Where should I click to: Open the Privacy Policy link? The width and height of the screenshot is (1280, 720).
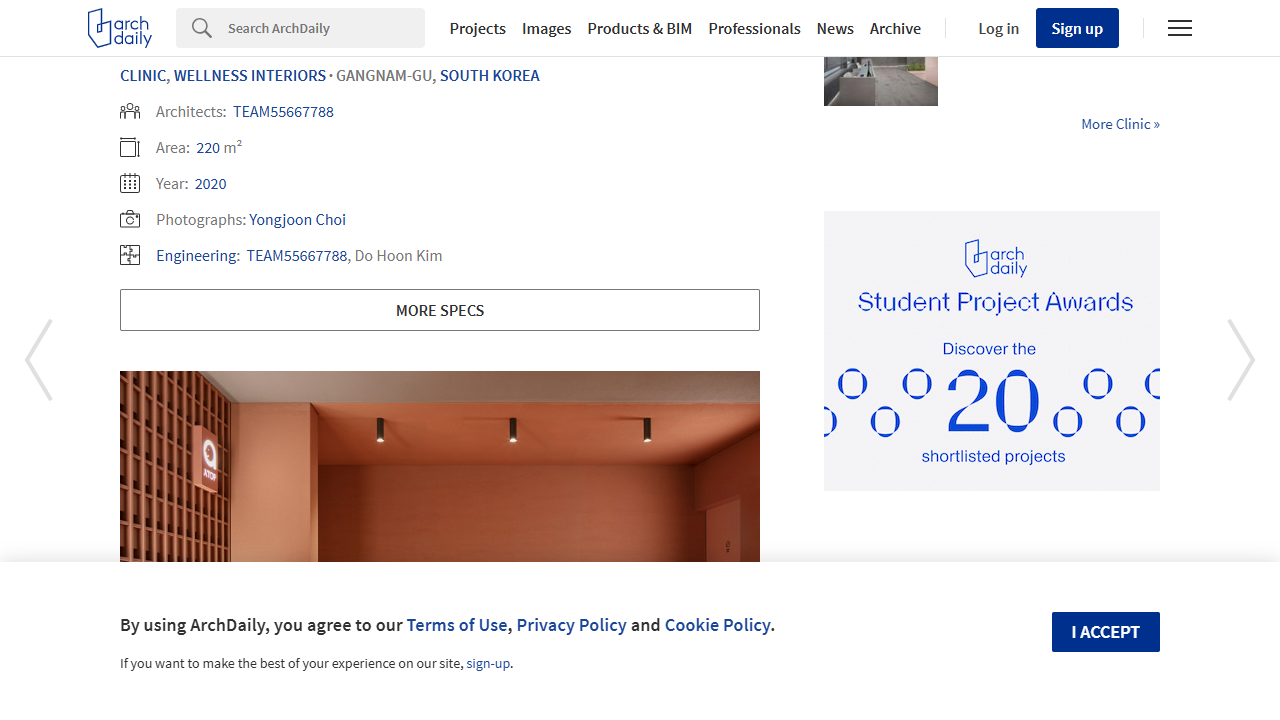point(571,625)
